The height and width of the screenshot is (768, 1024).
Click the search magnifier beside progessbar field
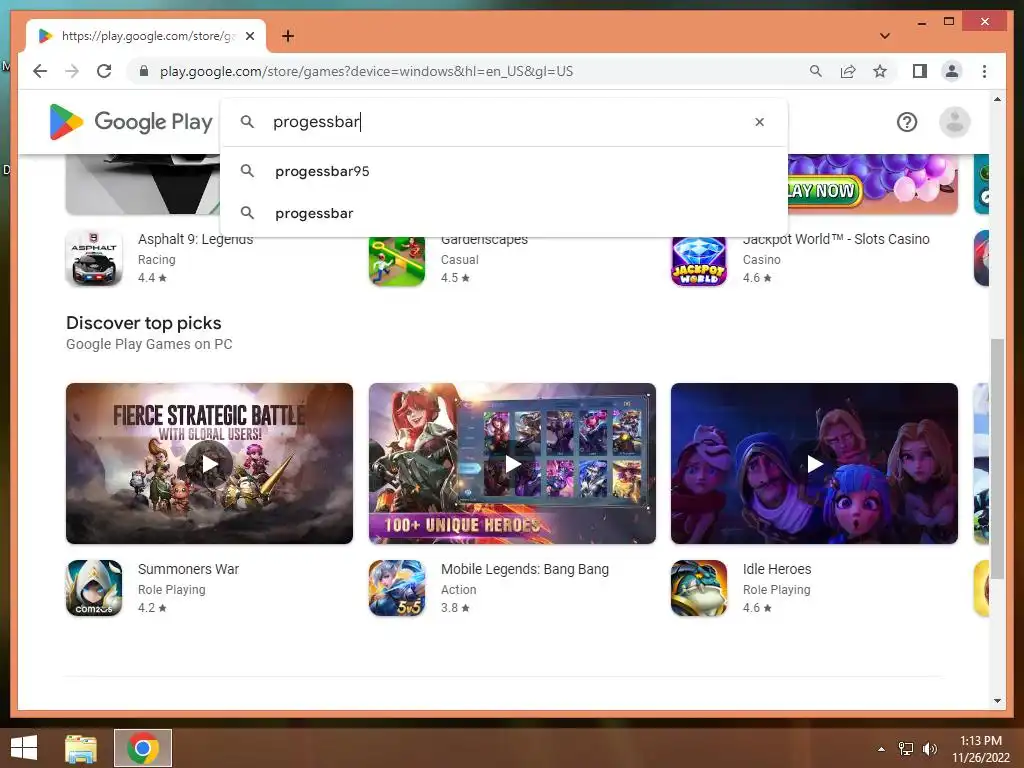click(x=247, y=121)
